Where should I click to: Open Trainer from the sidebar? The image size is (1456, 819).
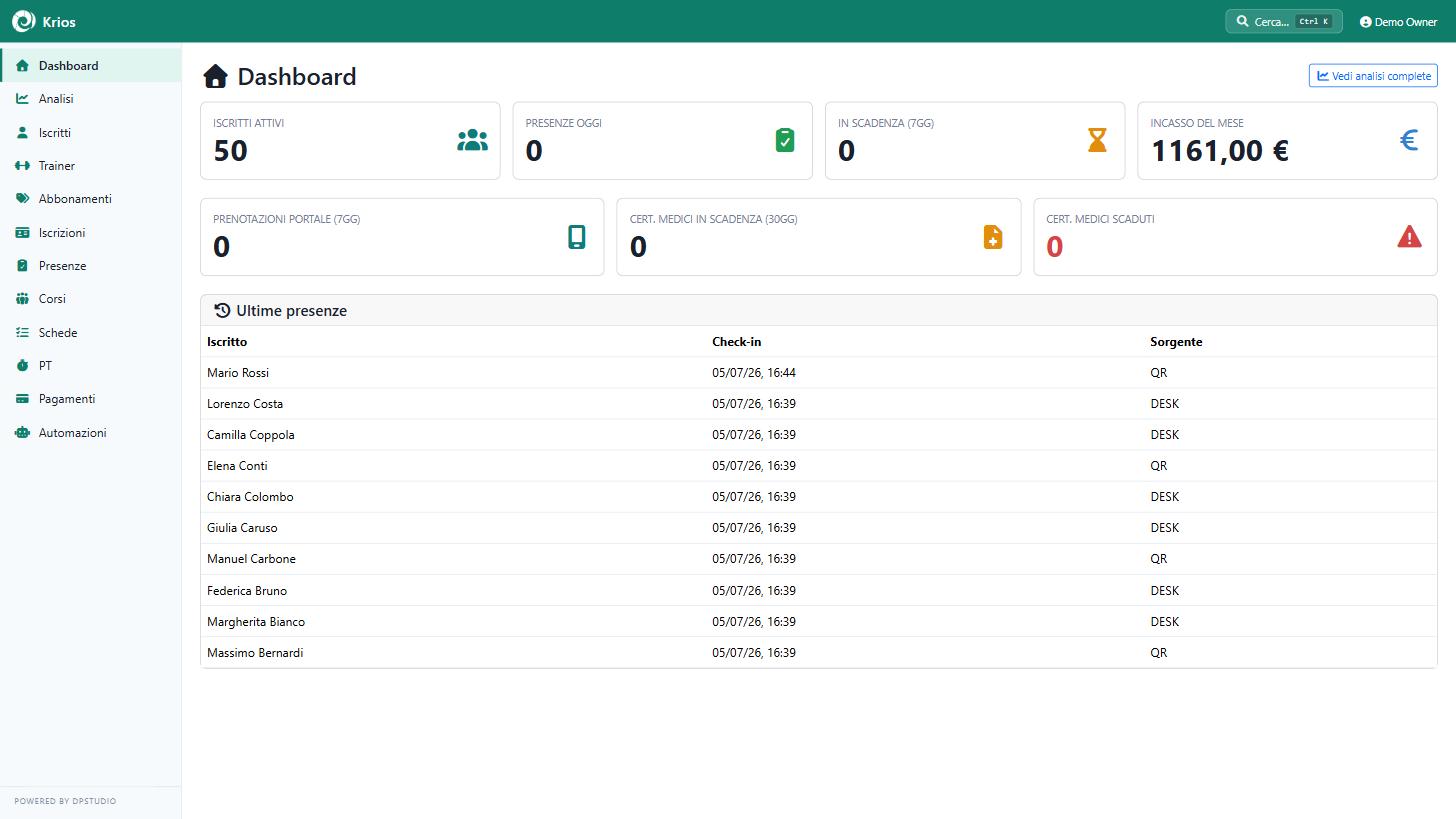[91, 166]
